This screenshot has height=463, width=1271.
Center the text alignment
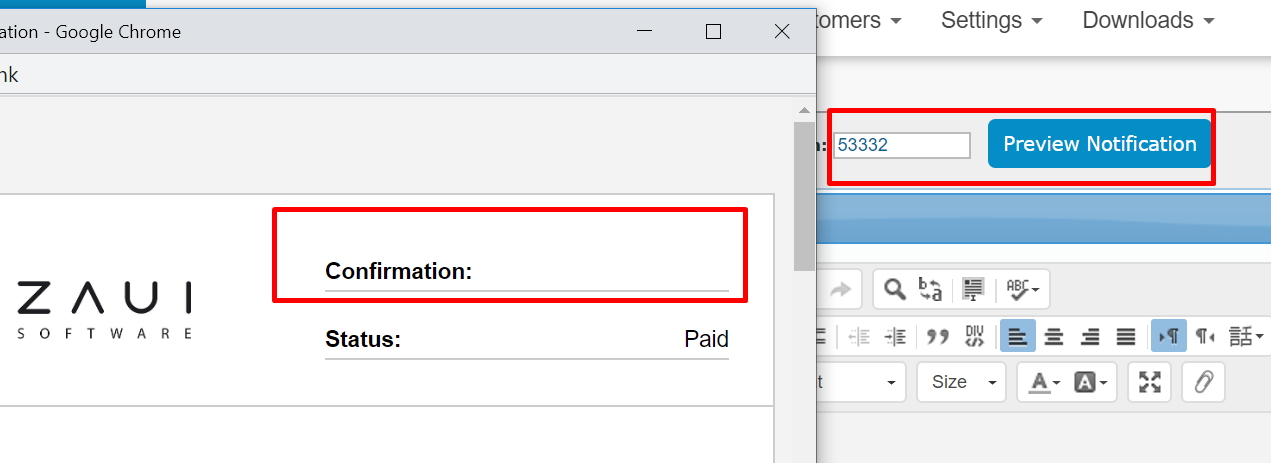coord(1053,336)
